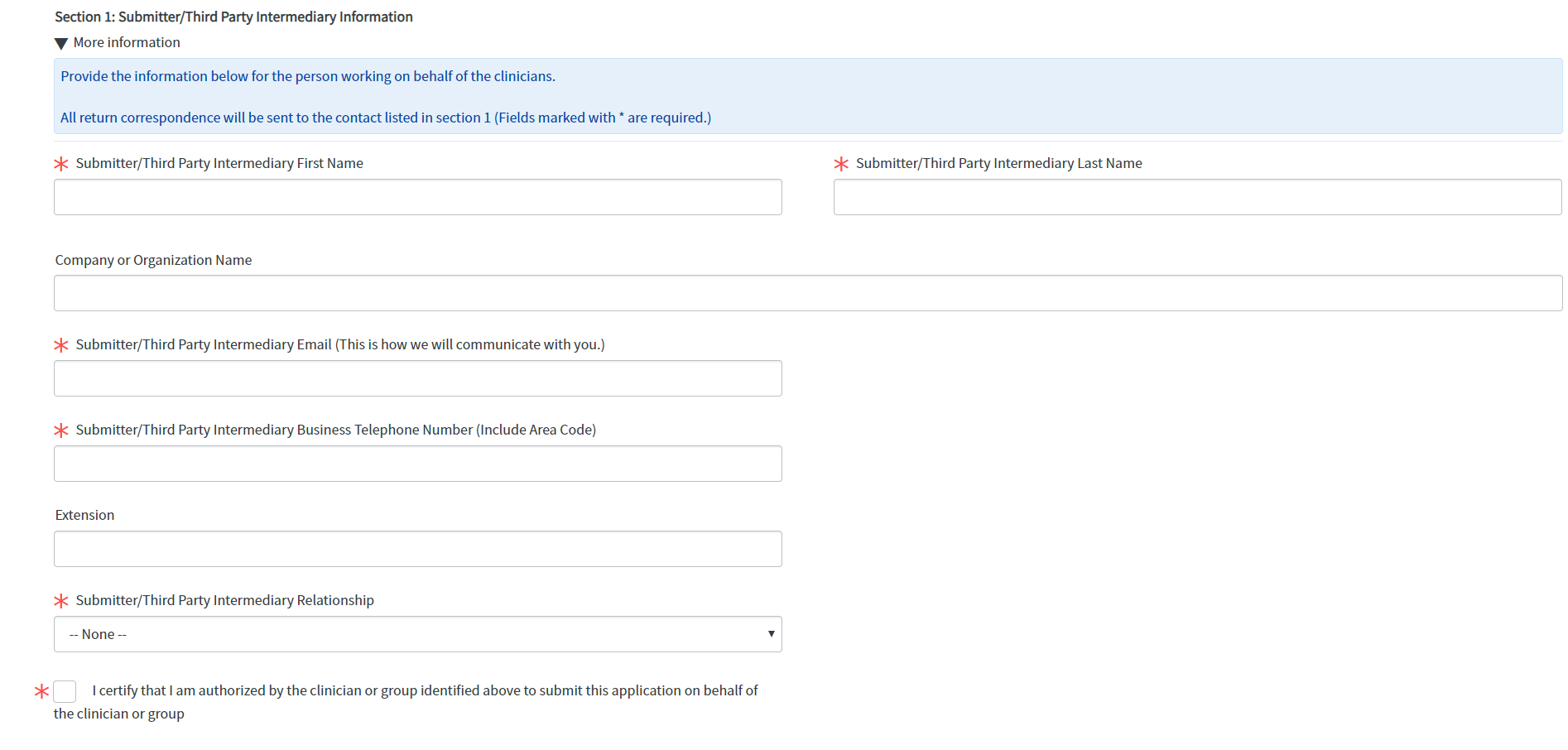The image size is (1568, 750).
Task: Click the asterisk beside Intermediary Relationship label
Action: pyautogui.click(x=61, y=601)
